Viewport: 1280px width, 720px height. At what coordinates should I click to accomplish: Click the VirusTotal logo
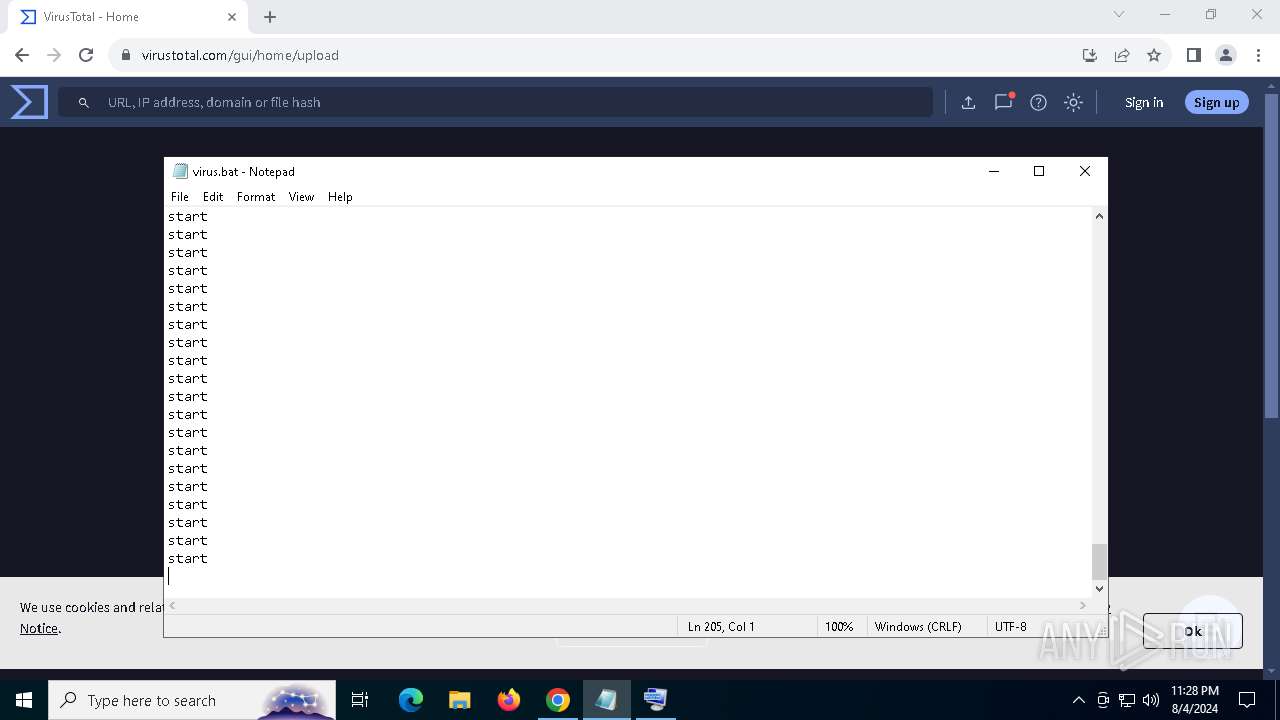[x=29, y=102]
